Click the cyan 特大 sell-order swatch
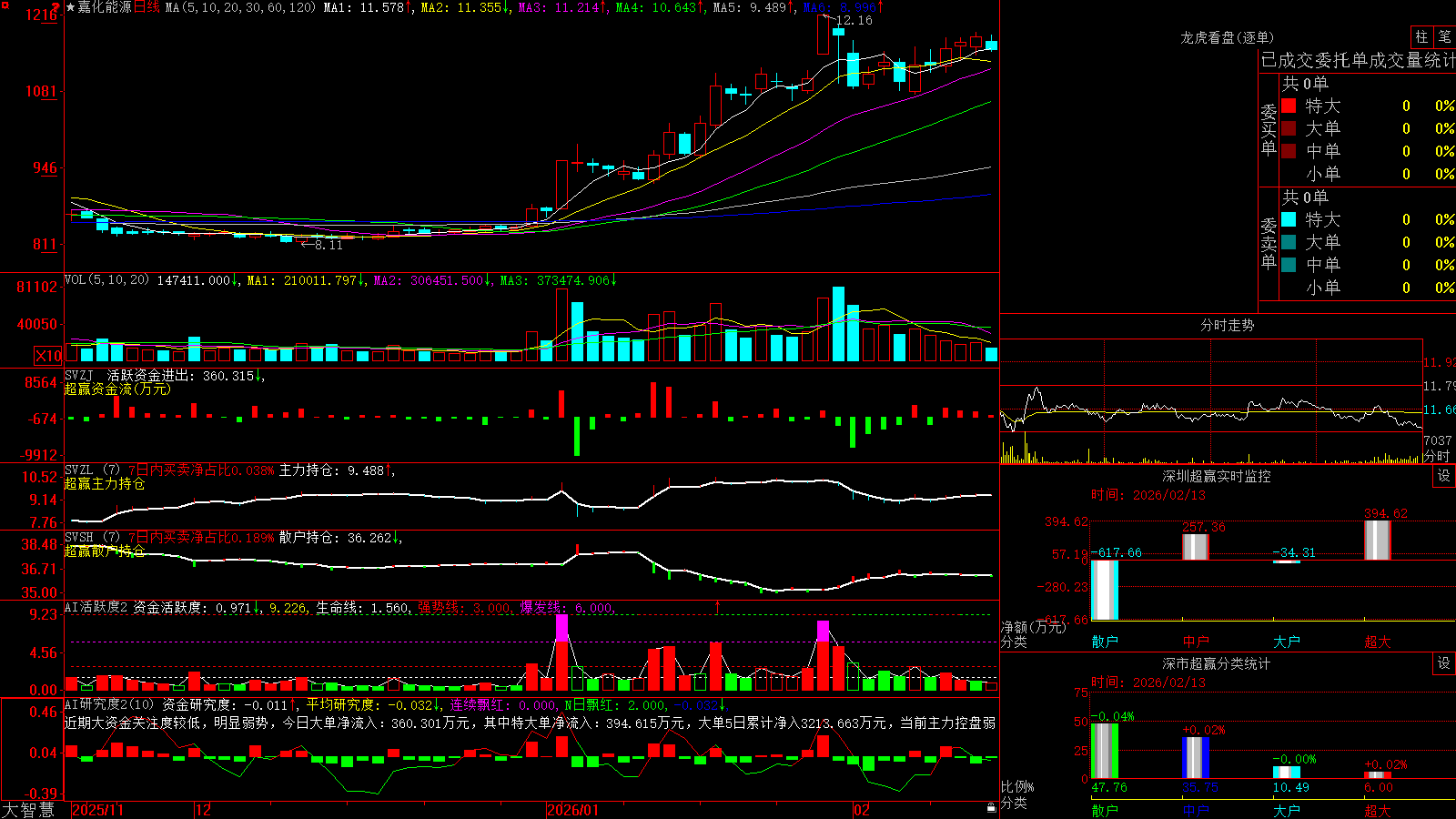Screen dimensions: 1456x819 click(1289, 219)
